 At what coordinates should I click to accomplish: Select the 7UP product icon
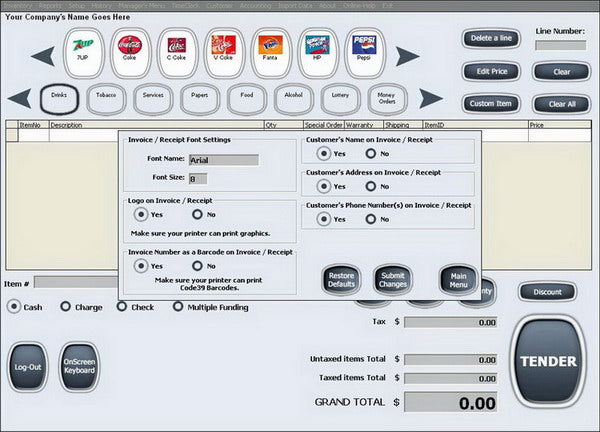tap(83, 53)
